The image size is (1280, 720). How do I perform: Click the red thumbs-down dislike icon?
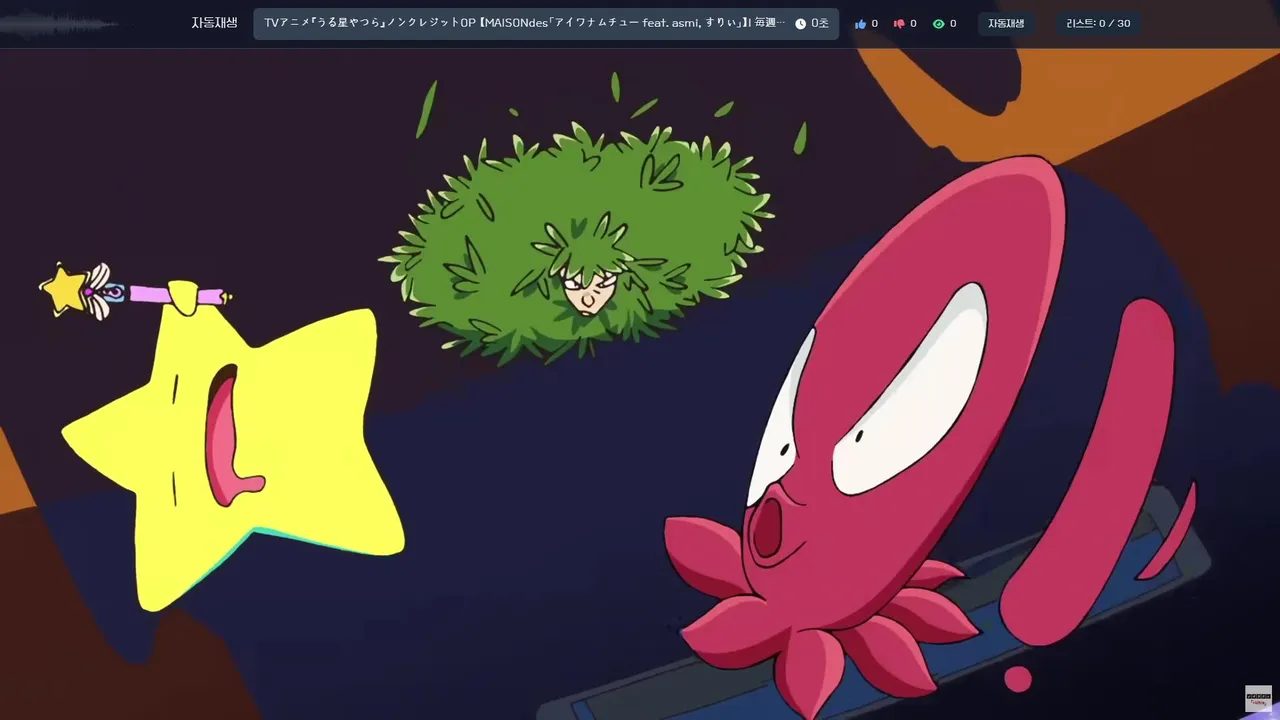pos(899,23)
